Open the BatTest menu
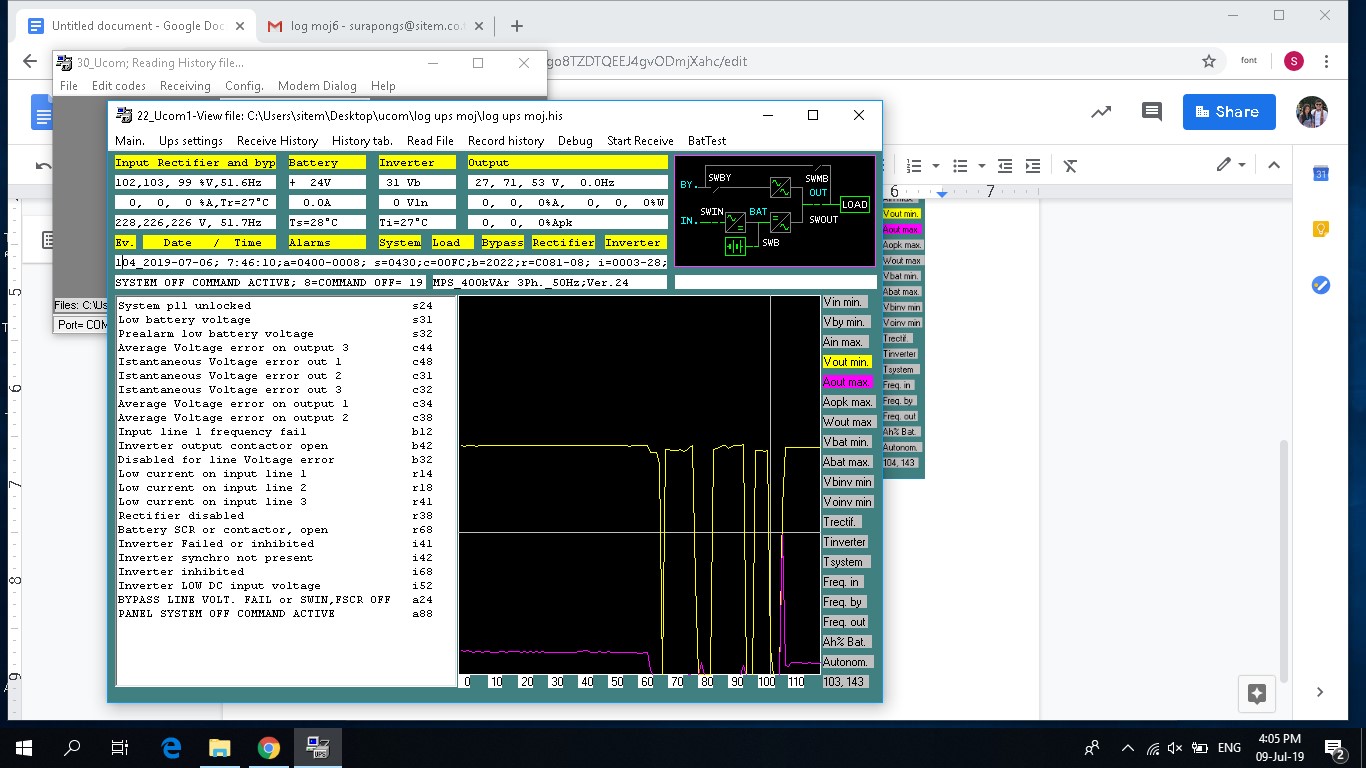The height and width of the screenshot is (768, 1366). [706, 141]
